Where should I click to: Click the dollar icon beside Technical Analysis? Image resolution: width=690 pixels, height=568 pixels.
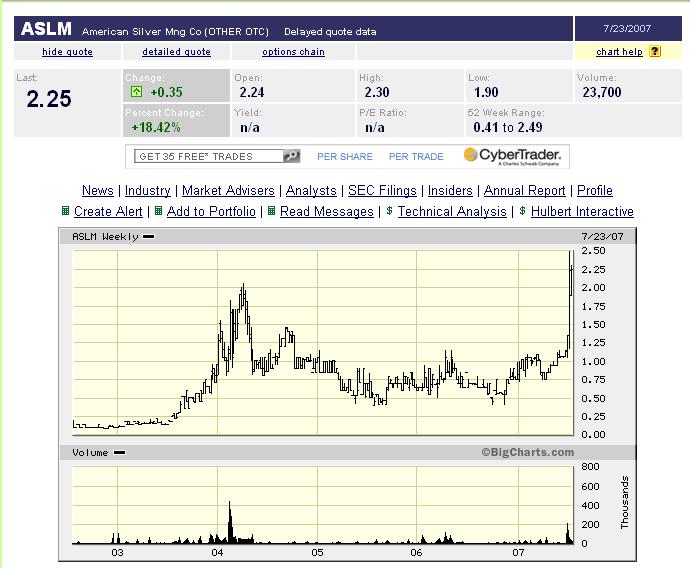(389, 211)
